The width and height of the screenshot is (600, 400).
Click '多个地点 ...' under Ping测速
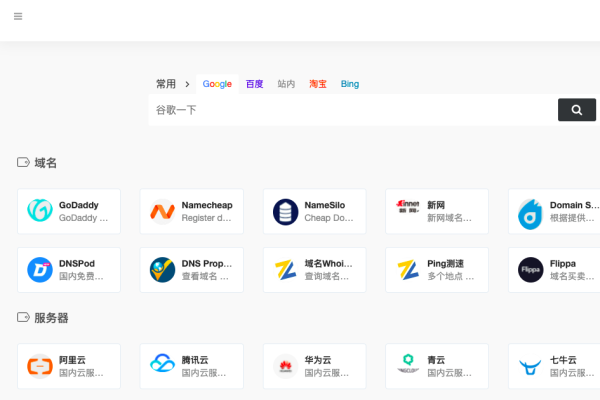pyautogui.click(x=451, y=276)
